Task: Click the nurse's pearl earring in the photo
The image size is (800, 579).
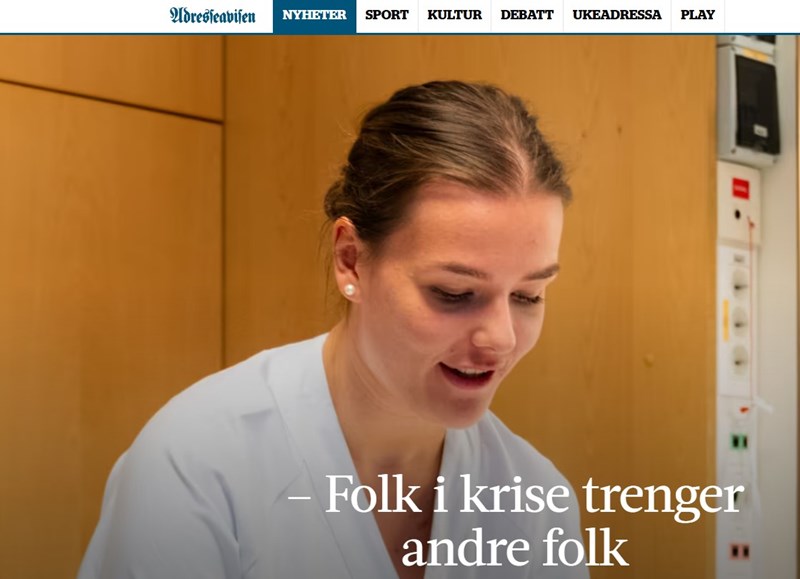Action: pyautogui.click(x=349, y=290)
